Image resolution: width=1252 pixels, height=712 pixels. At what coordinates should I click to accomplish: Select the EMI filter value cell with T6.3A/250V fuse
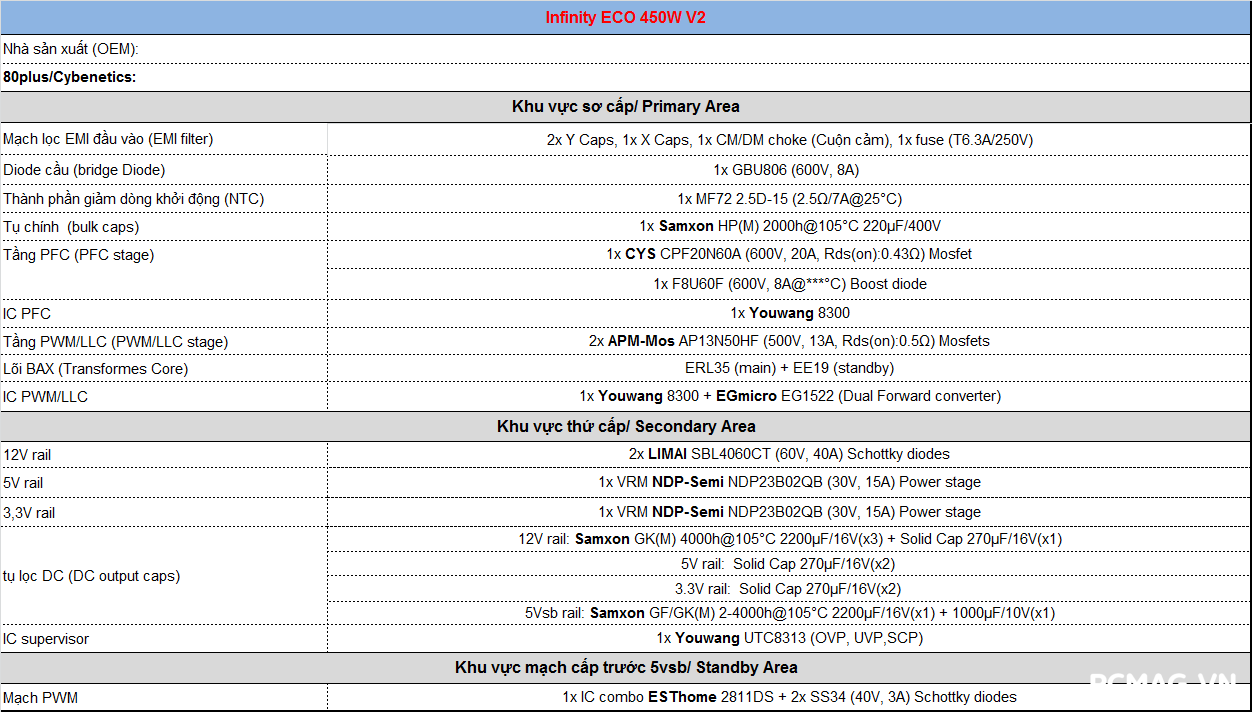point(789,140)
